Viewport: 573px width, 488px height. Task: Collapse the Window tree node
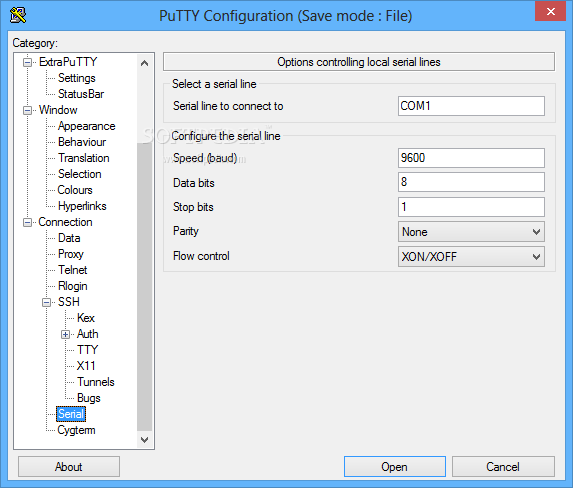coord(27,110)
